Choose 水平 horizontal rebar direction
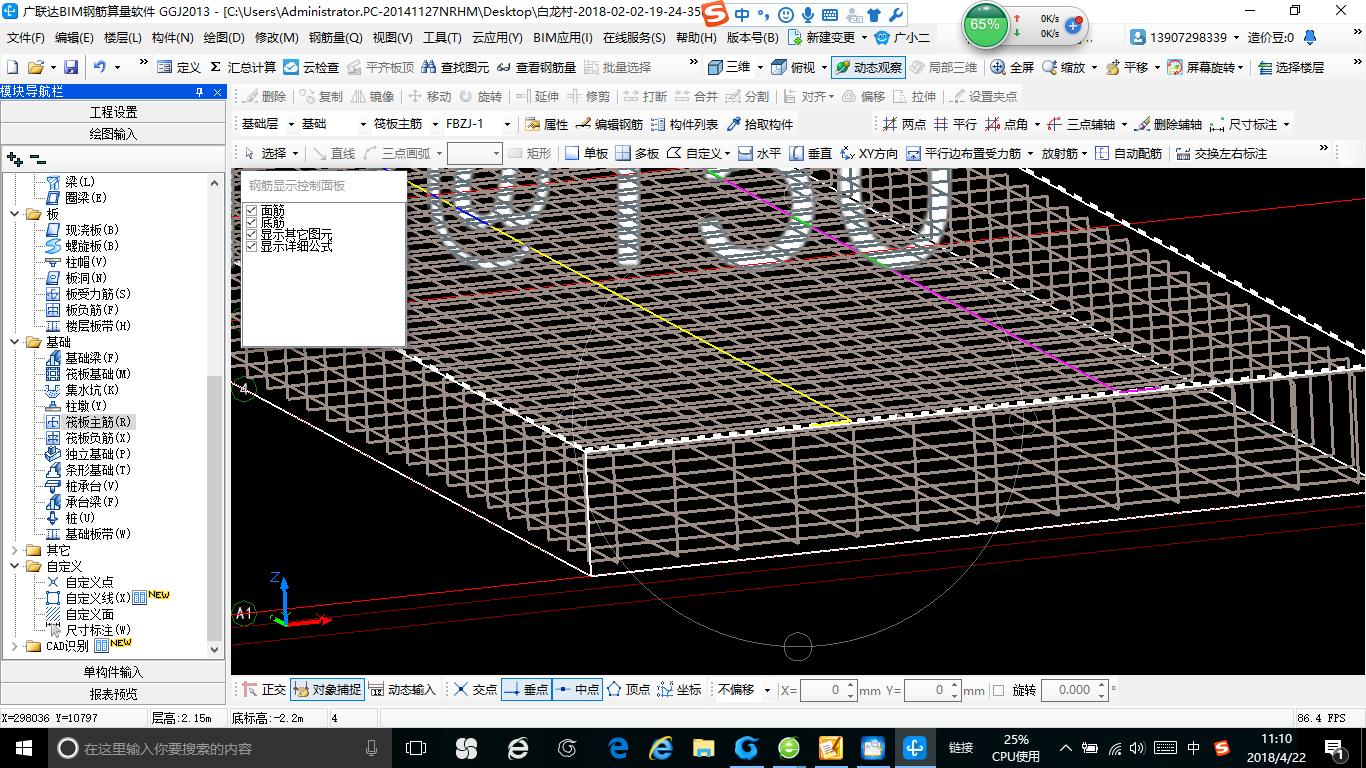Screen dimensions: 1366x768 tap(759, 154)
